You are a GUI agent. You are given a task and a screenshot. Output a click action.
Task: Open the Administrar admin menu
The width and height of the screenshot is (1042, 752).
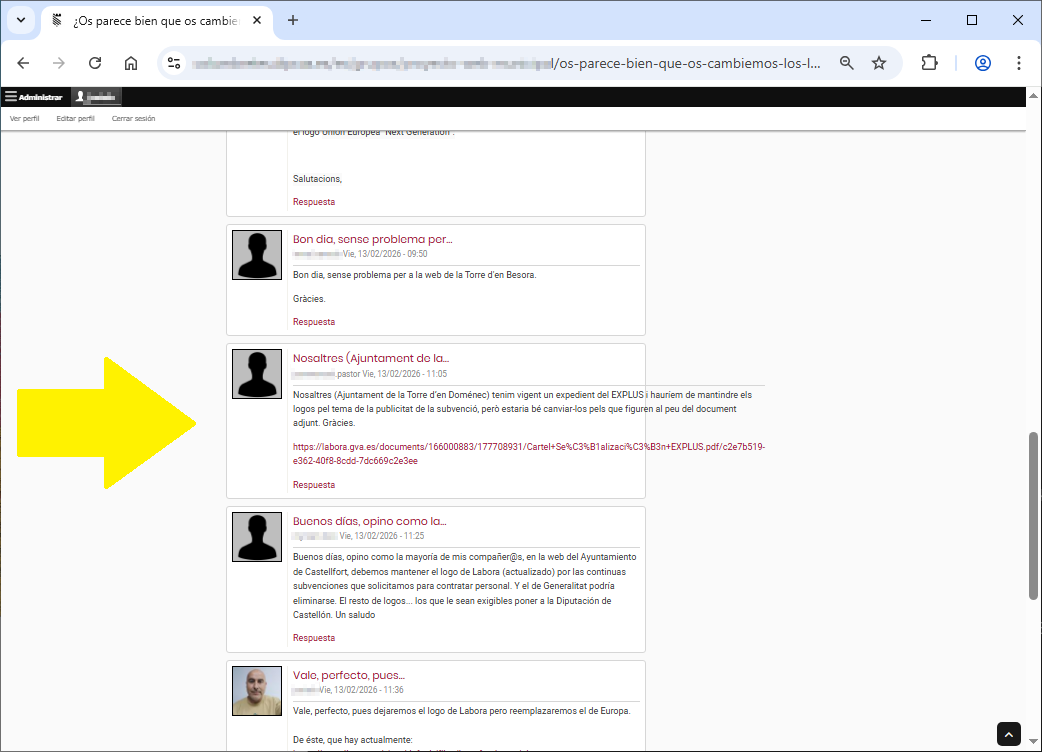(x=34, y=97)
